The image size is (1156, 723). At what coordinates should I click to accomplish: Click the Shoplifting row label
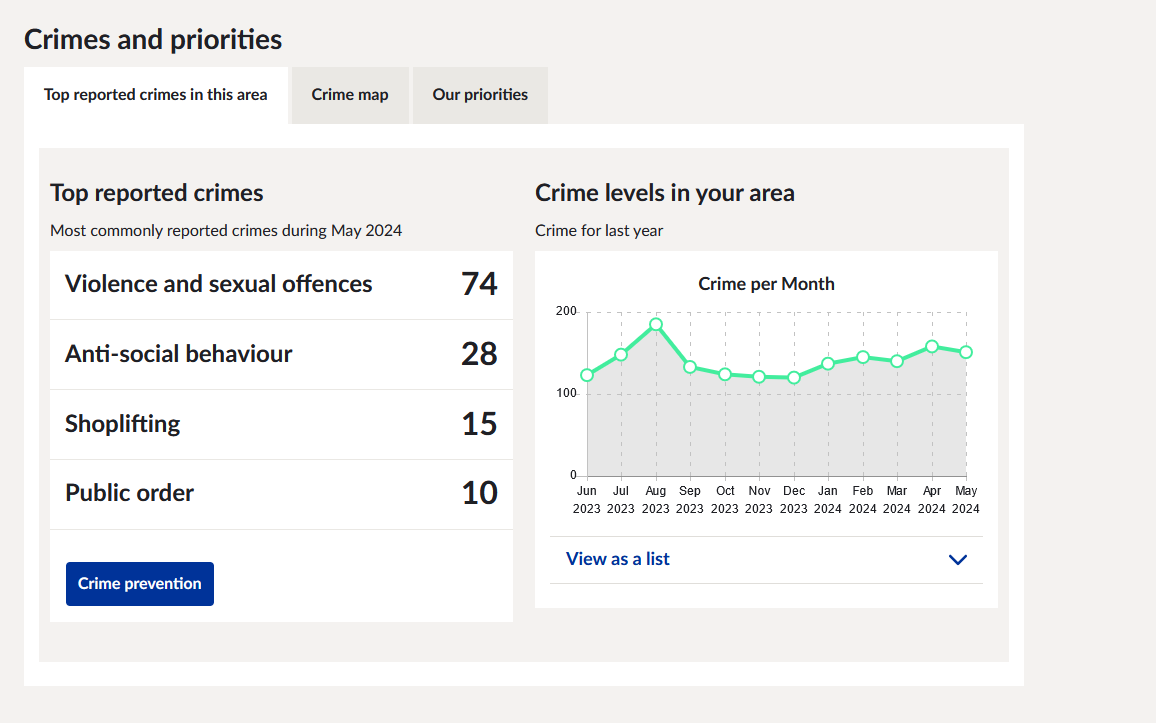tap(122, 424)
